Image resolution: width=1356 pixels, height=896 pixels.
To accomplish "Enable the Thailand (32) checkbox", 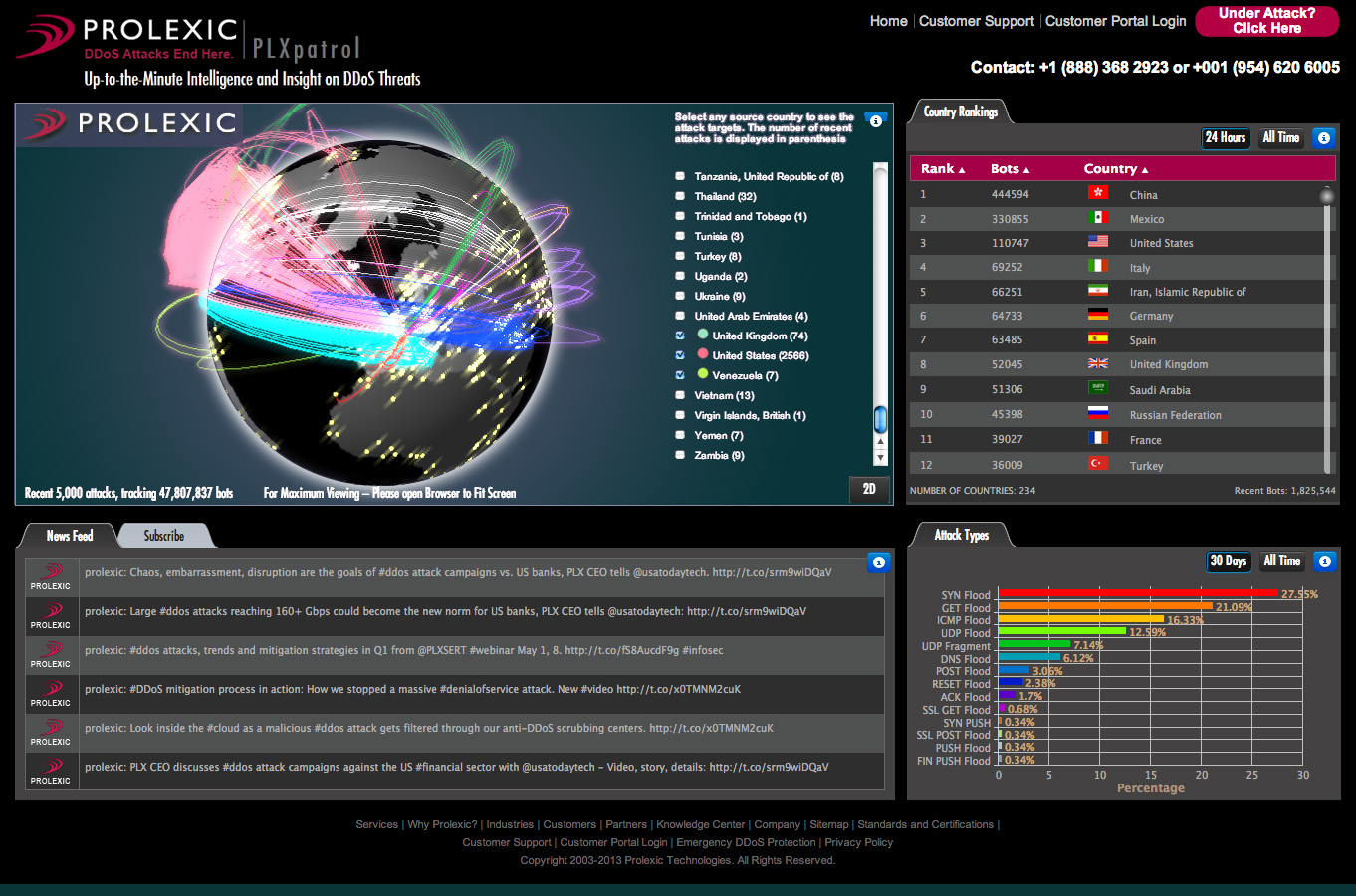I will pyautogui.click(x=680, y=196).
